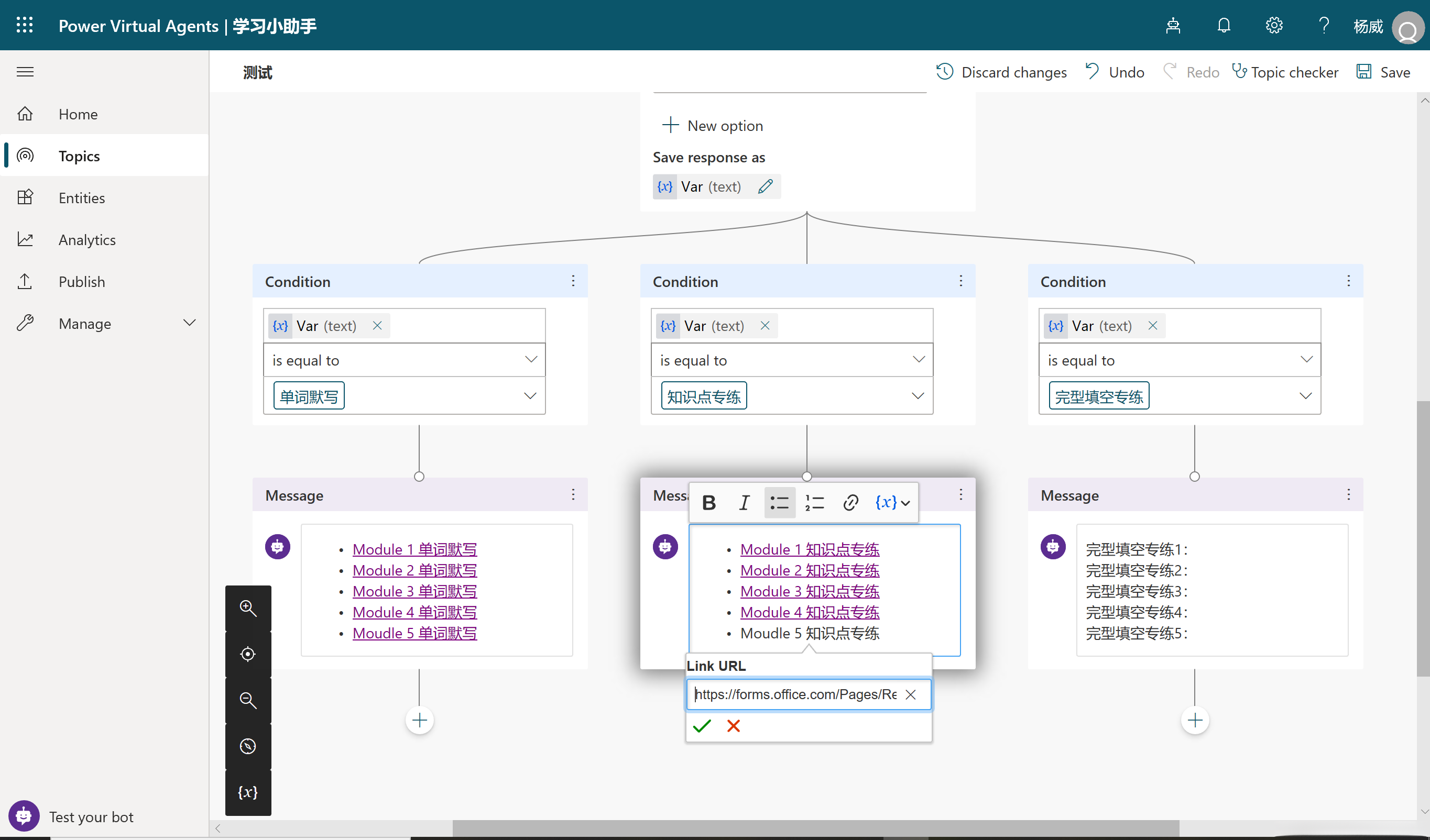Screen dimensions: 1430x840
Task: Expand the Manage menu in sidebar
Action: [x=190, y=323]
